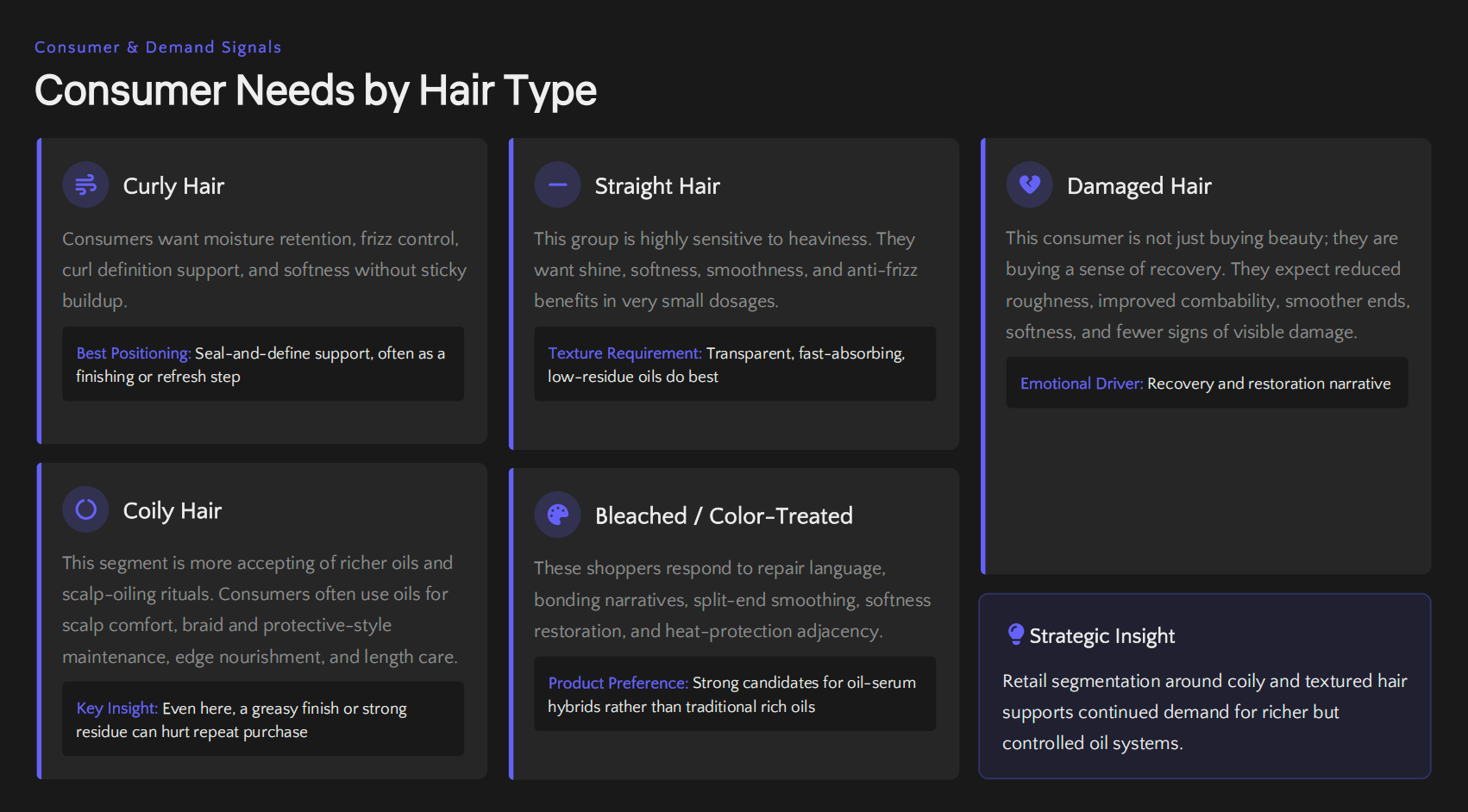Viewport: 1468px width, 812px height.
Task: Select the Curly Hair card heading
Action: click(x=173, y=186)
